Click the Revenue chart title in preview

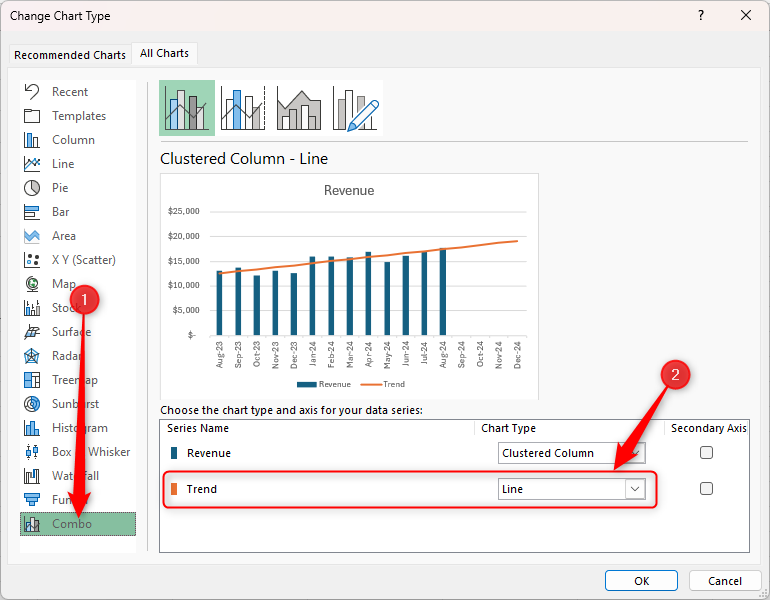point(349,191)
